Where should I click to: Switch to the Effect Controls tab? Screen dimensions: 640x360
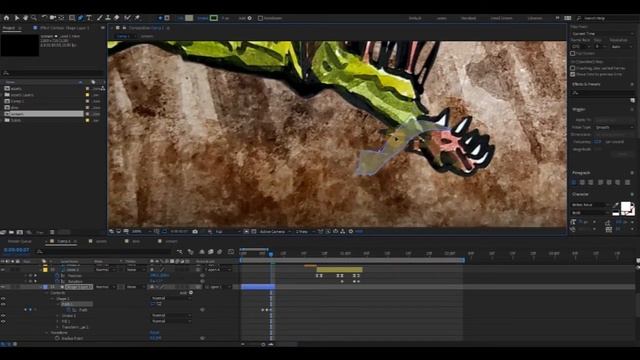click(x=64, y=28)
